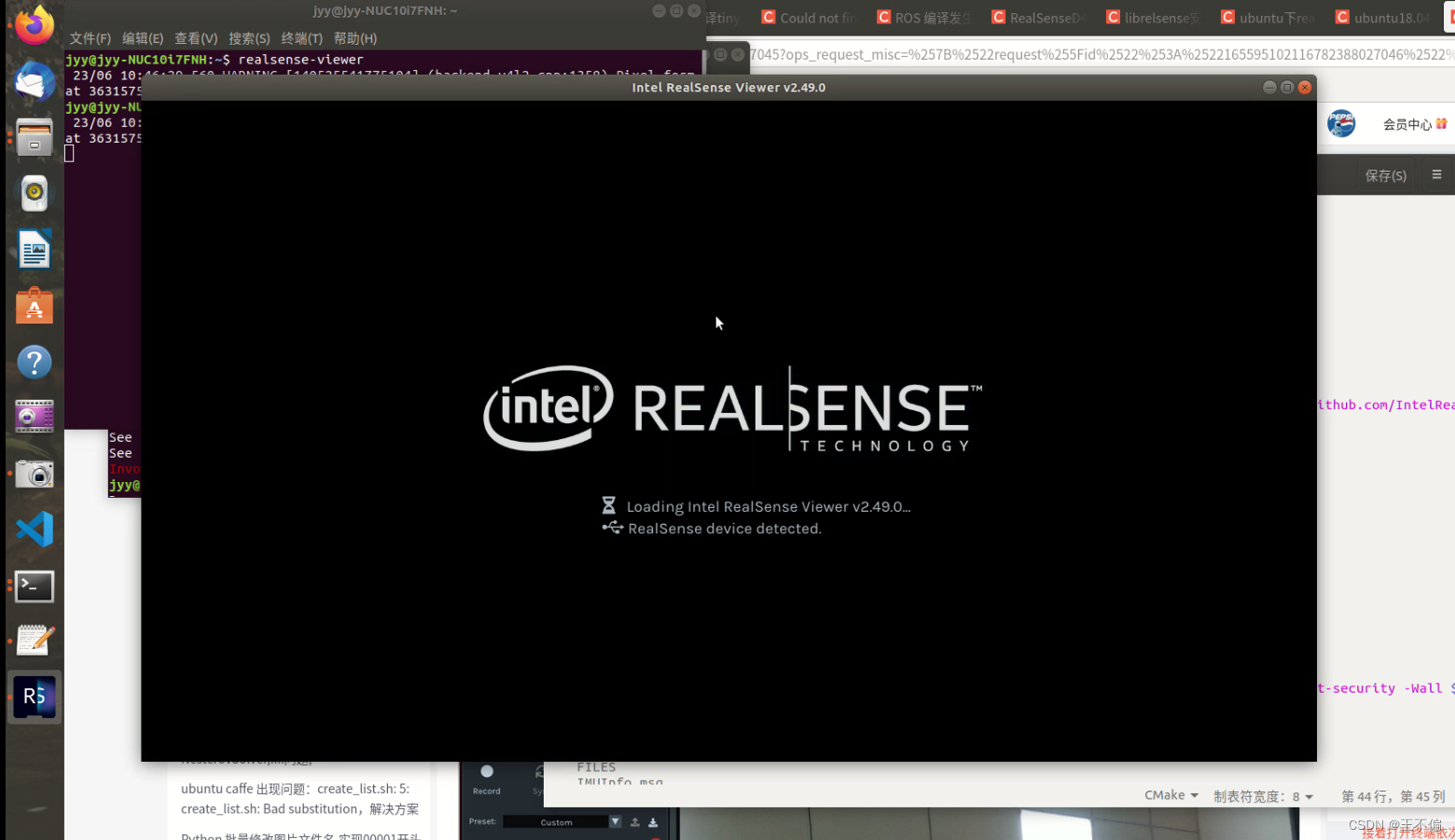
Task: Open the 文件(F) terminal menu
Action: (x=90, y=38)
